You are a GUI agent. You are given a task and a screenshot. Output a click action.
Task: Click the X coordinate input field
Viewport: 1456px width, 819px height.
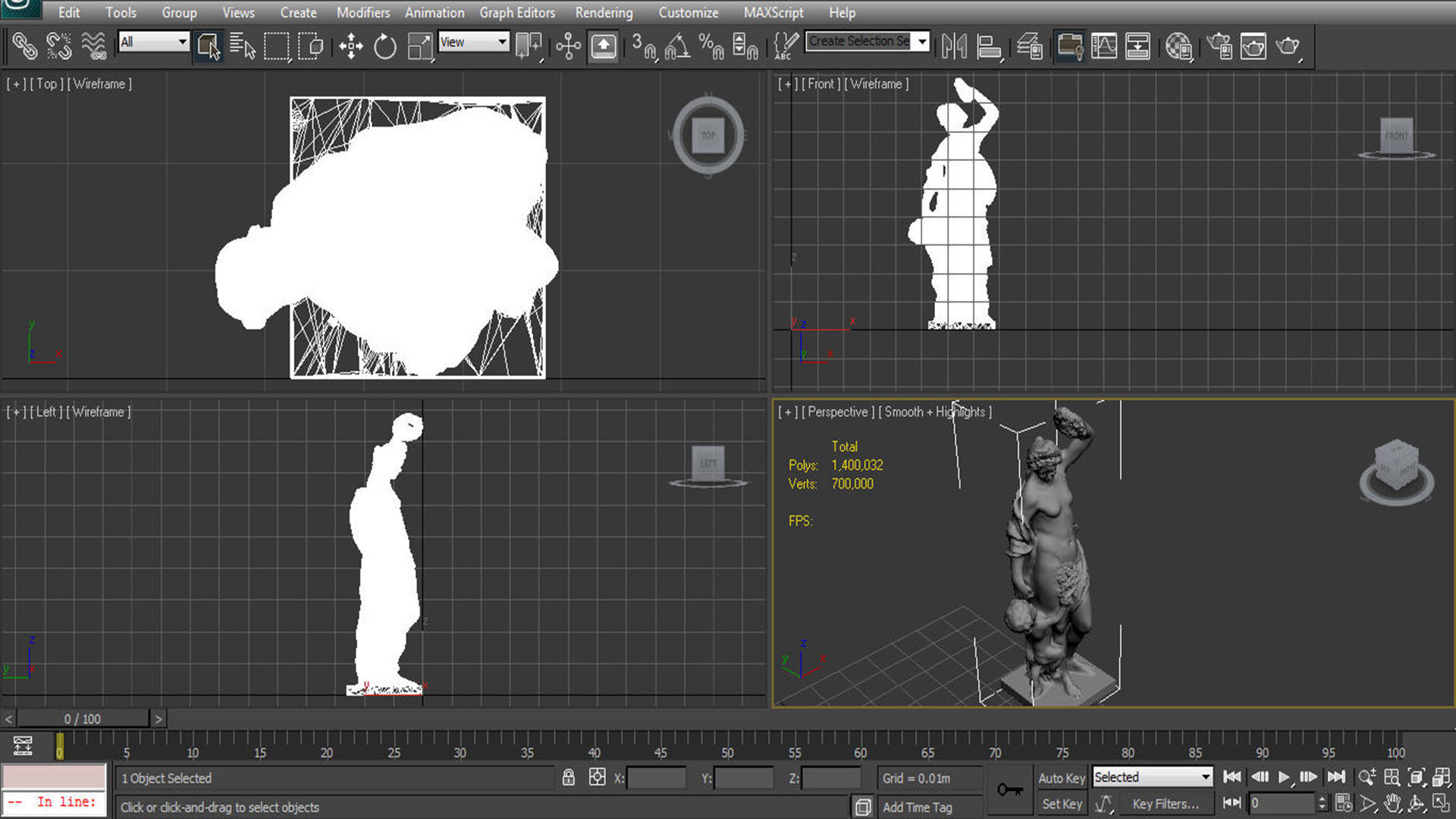click(x=657, y=778)
